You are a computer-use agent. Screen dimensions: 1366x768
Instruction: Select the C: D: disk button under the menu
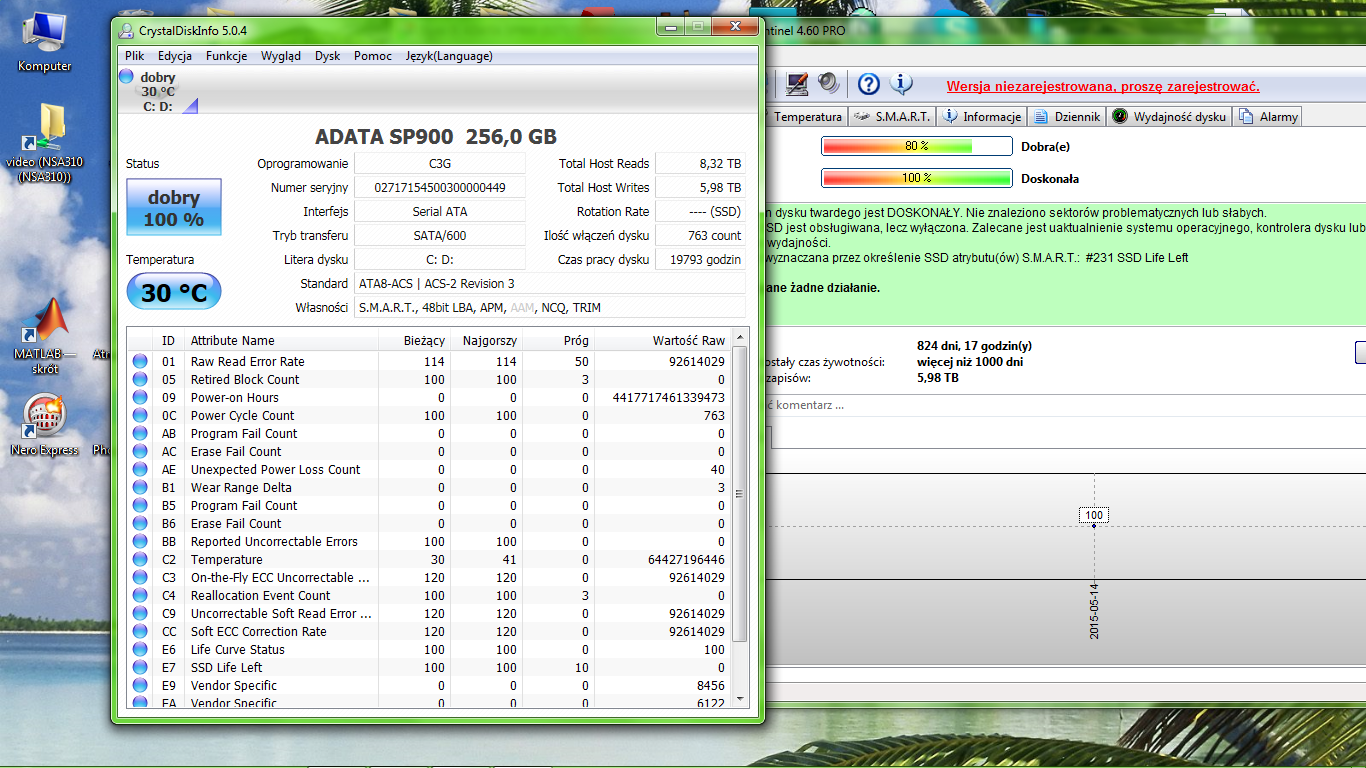158,92
